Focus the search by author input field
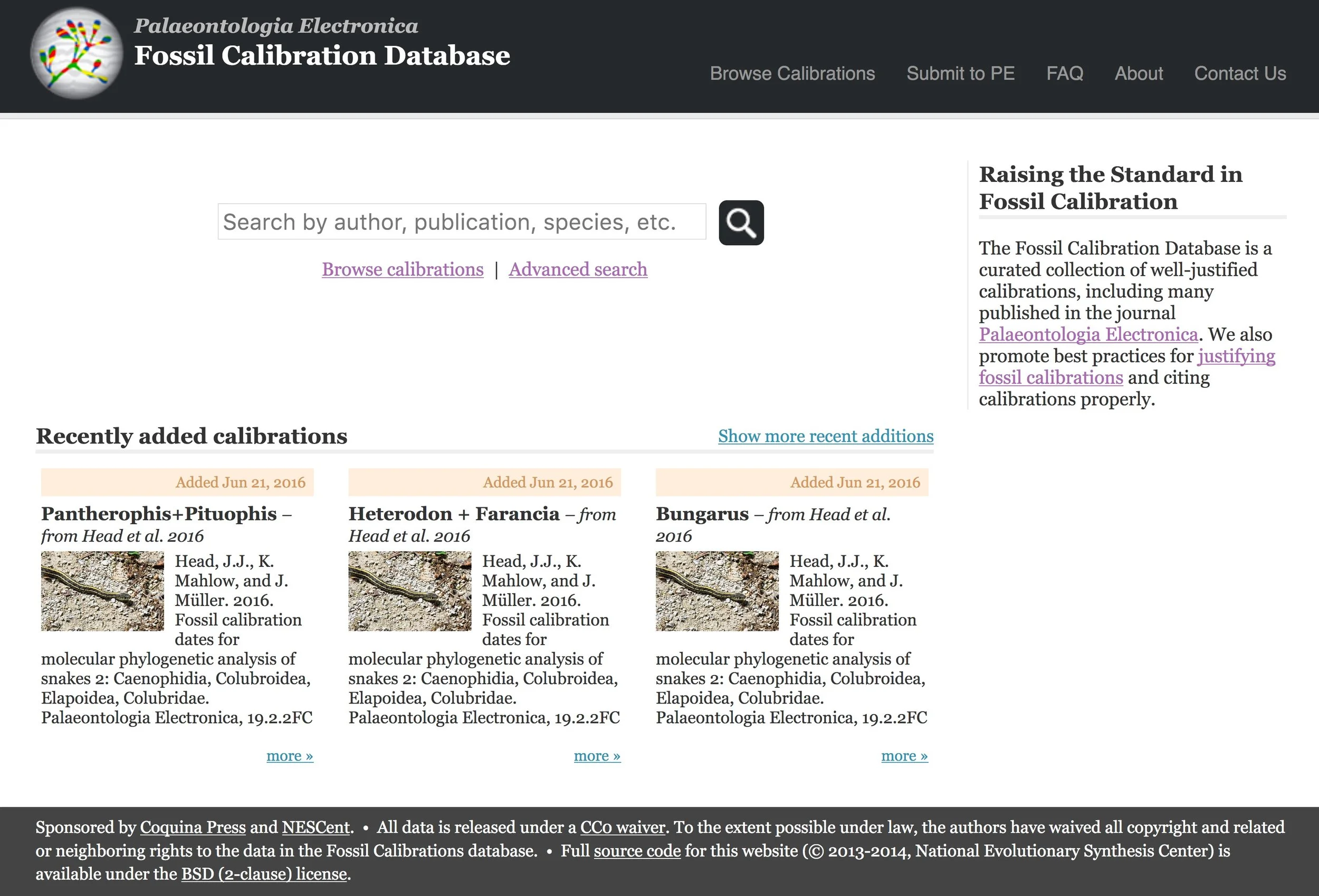Image resolution: width=1319 pixels, height=896 pixels. 462,222
